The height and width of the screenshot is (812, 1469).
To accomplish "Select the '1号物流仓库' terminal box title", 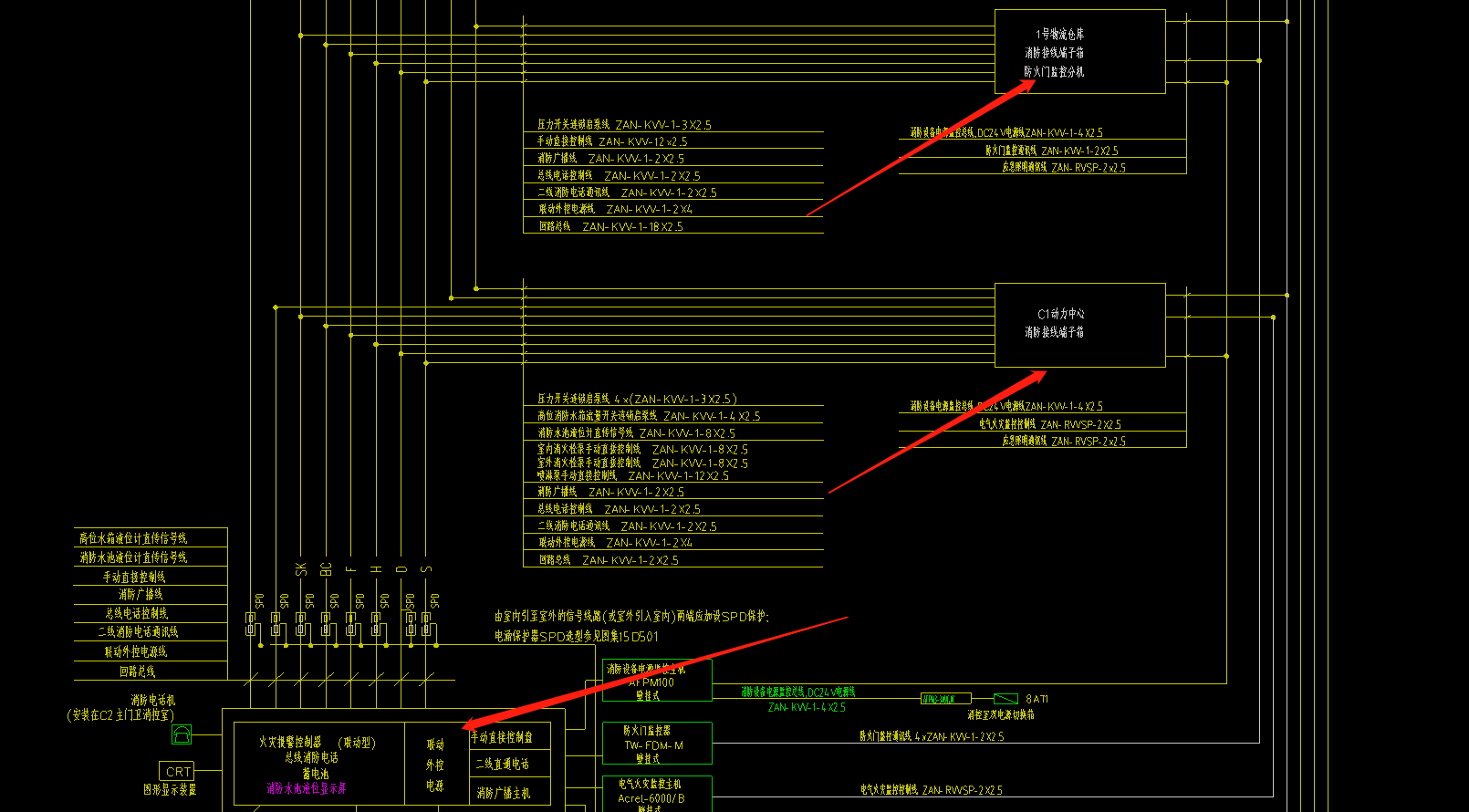I will tap(1059, 34).
